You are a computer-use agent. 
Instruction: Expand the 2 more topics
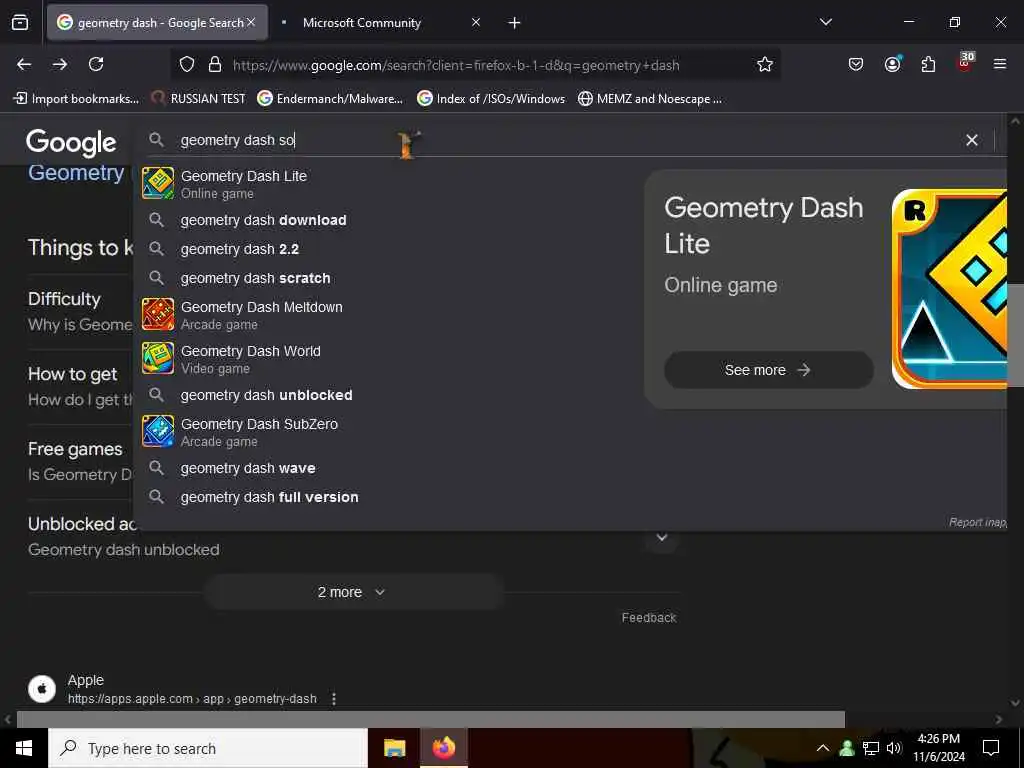353,592
